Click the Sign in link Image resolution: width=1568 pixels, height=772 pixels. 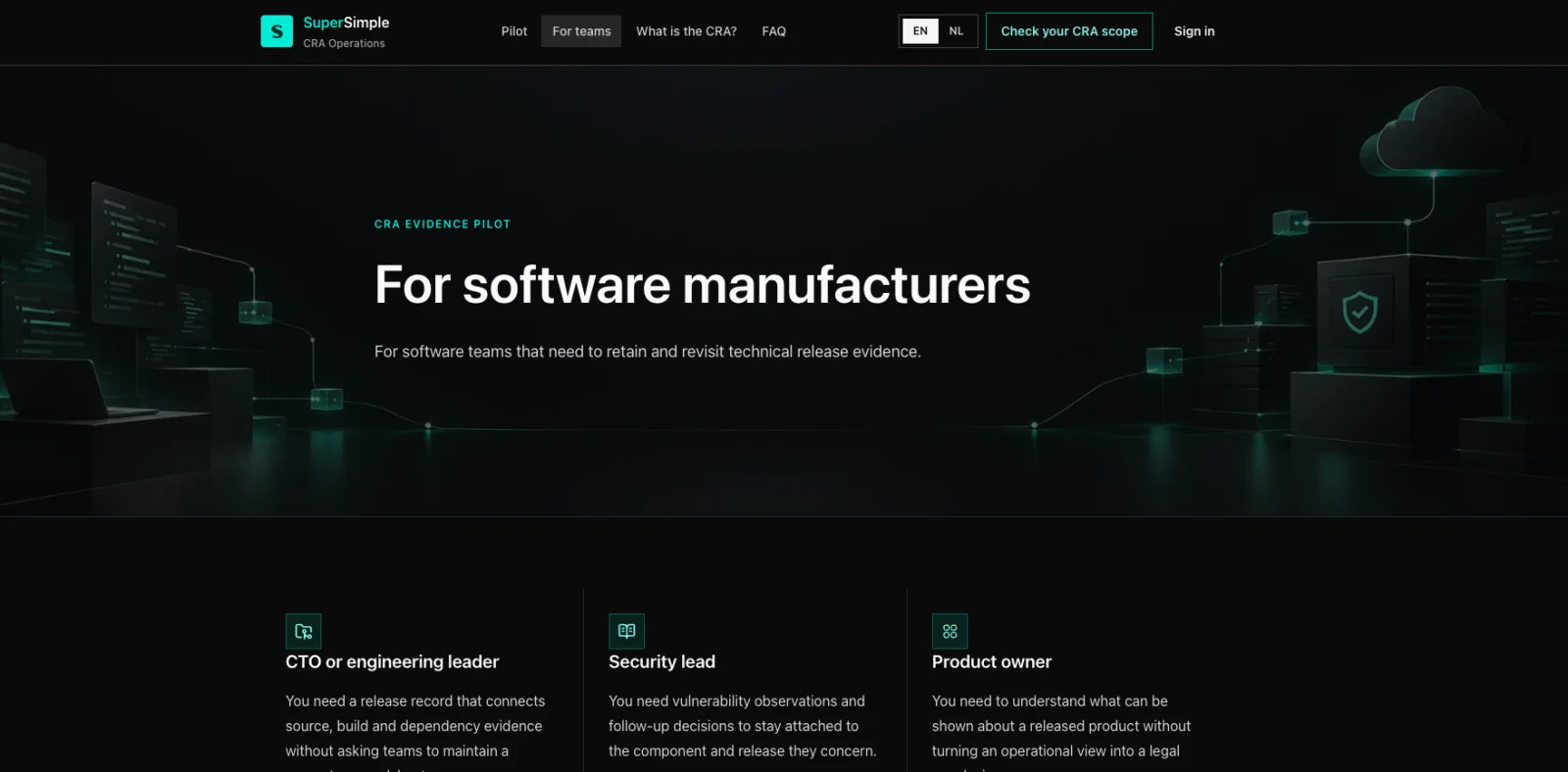(1195, 31)
